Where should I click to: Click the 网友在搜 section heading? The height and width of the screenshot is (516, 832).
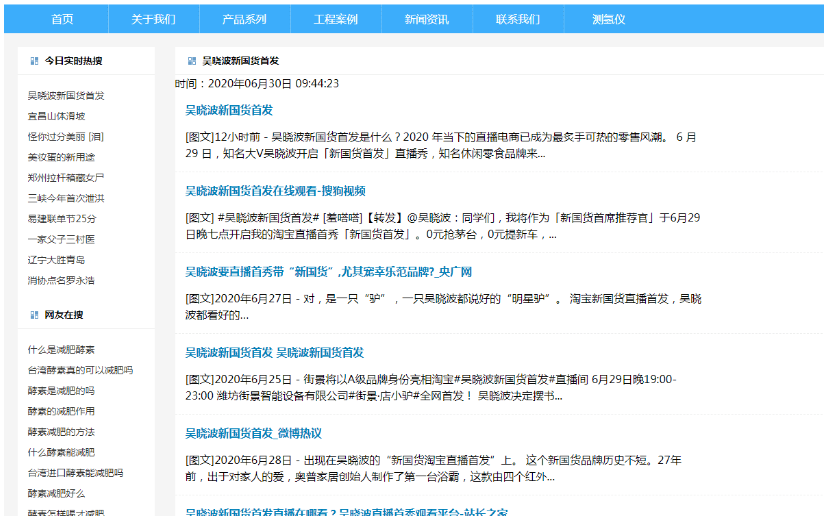pyautogui.click(x=64, y=315)
